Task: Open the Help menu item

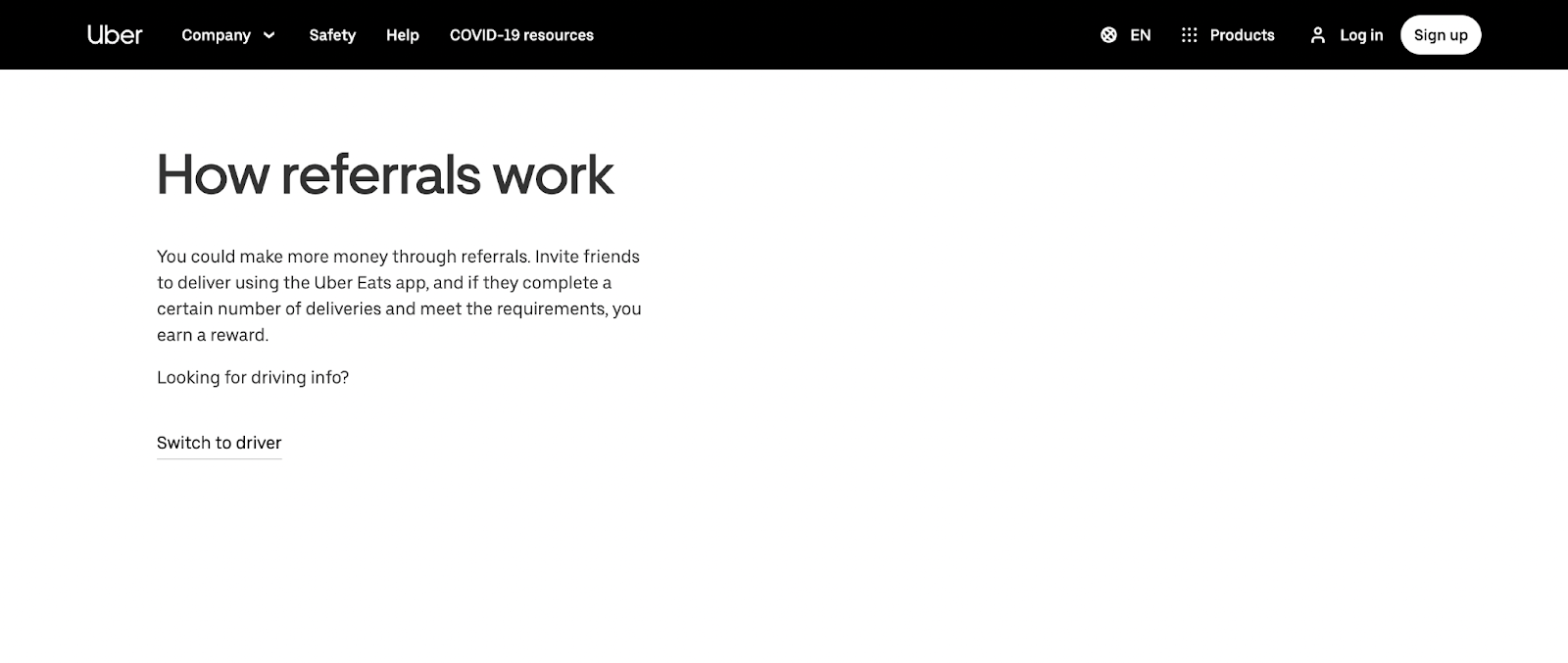Action: (x=403, y=35)
